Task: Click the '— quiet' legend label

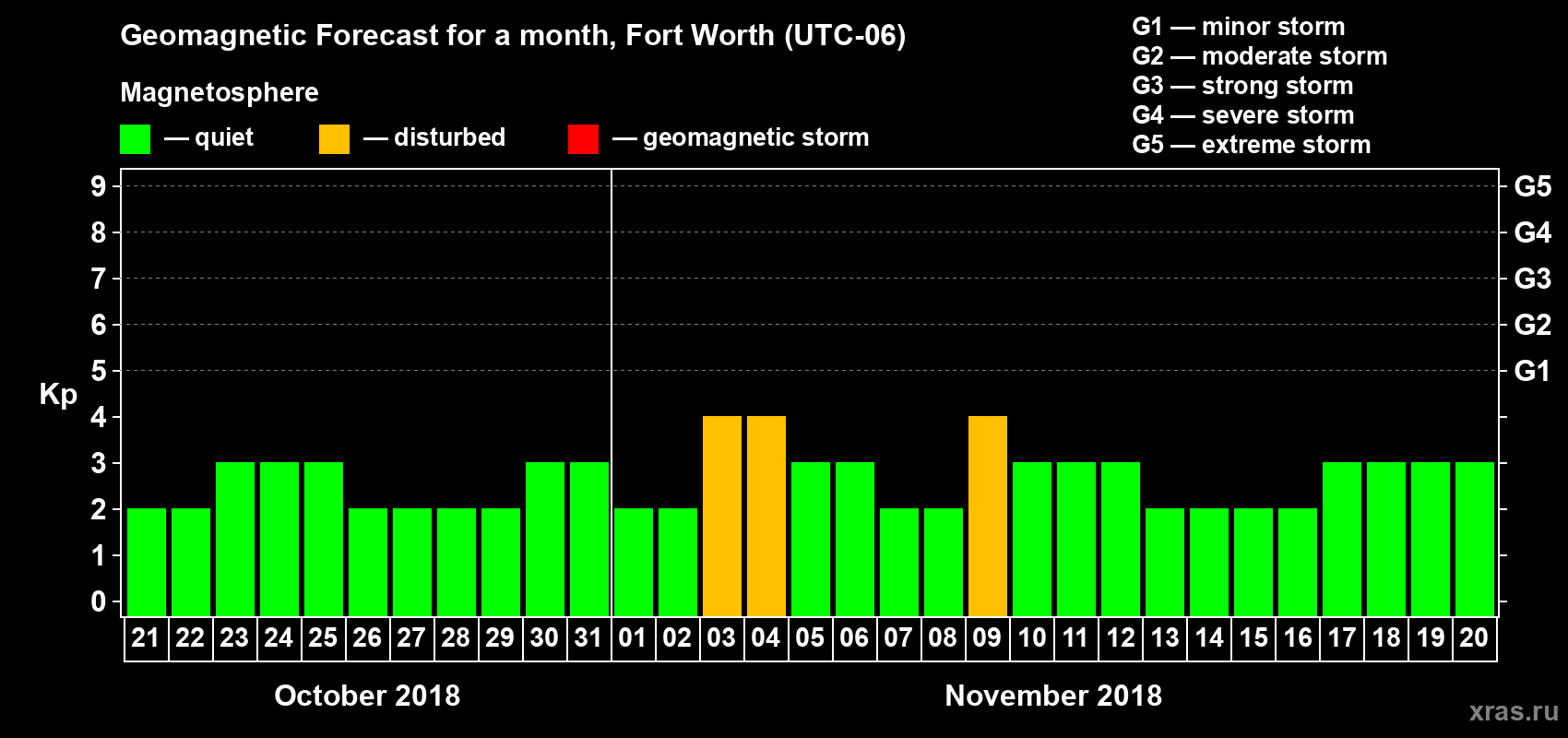Action: point(208,137)
